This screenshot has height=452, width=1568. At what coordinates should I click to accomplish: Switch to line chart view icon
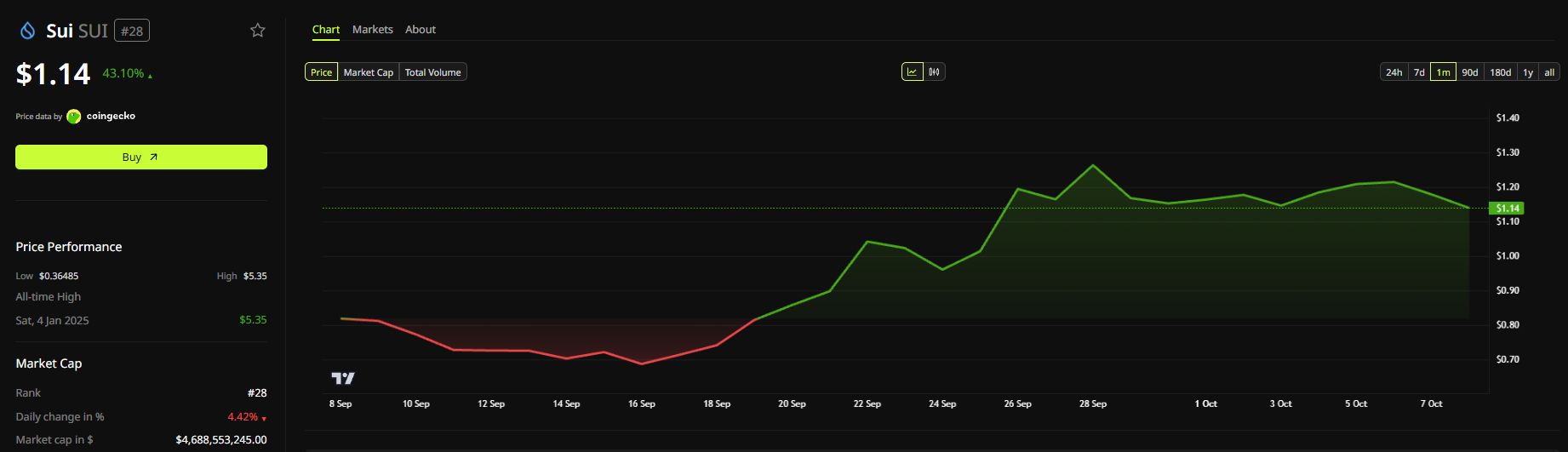[913, 72]
